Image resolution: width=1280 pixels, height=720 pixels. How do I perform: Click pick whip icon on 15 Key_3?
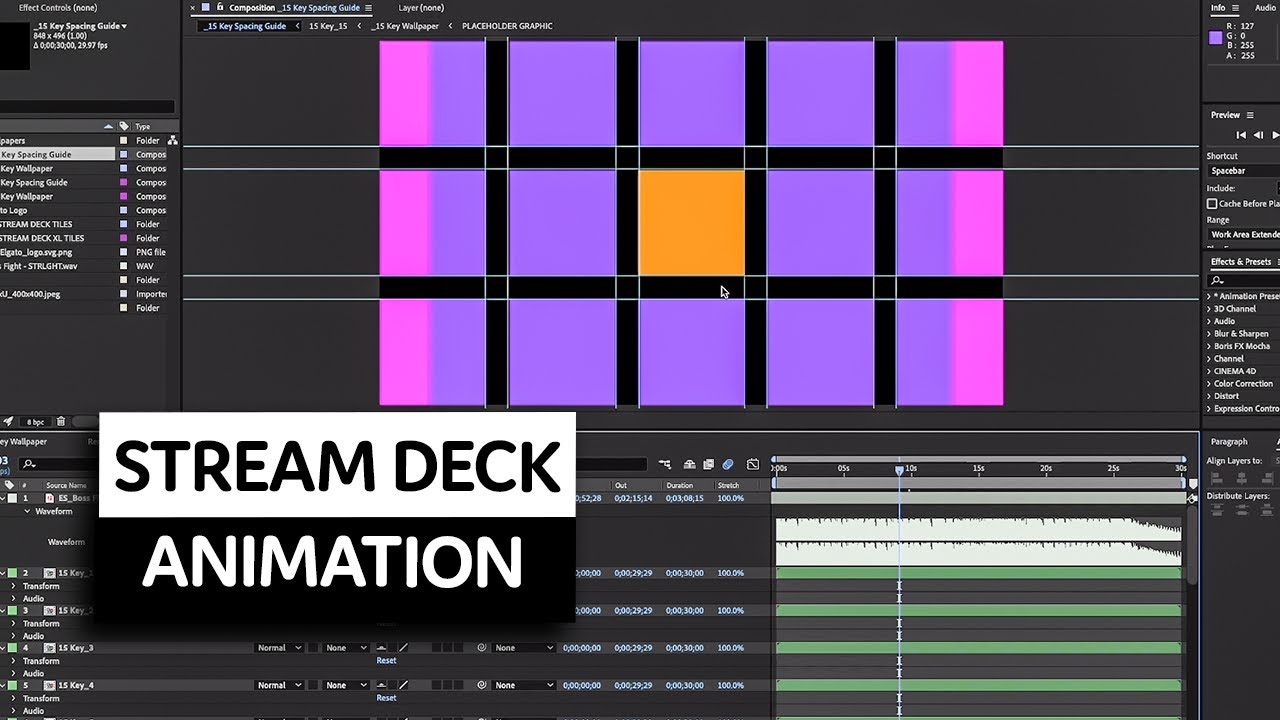pyautogui.click(x=482, y=648)
